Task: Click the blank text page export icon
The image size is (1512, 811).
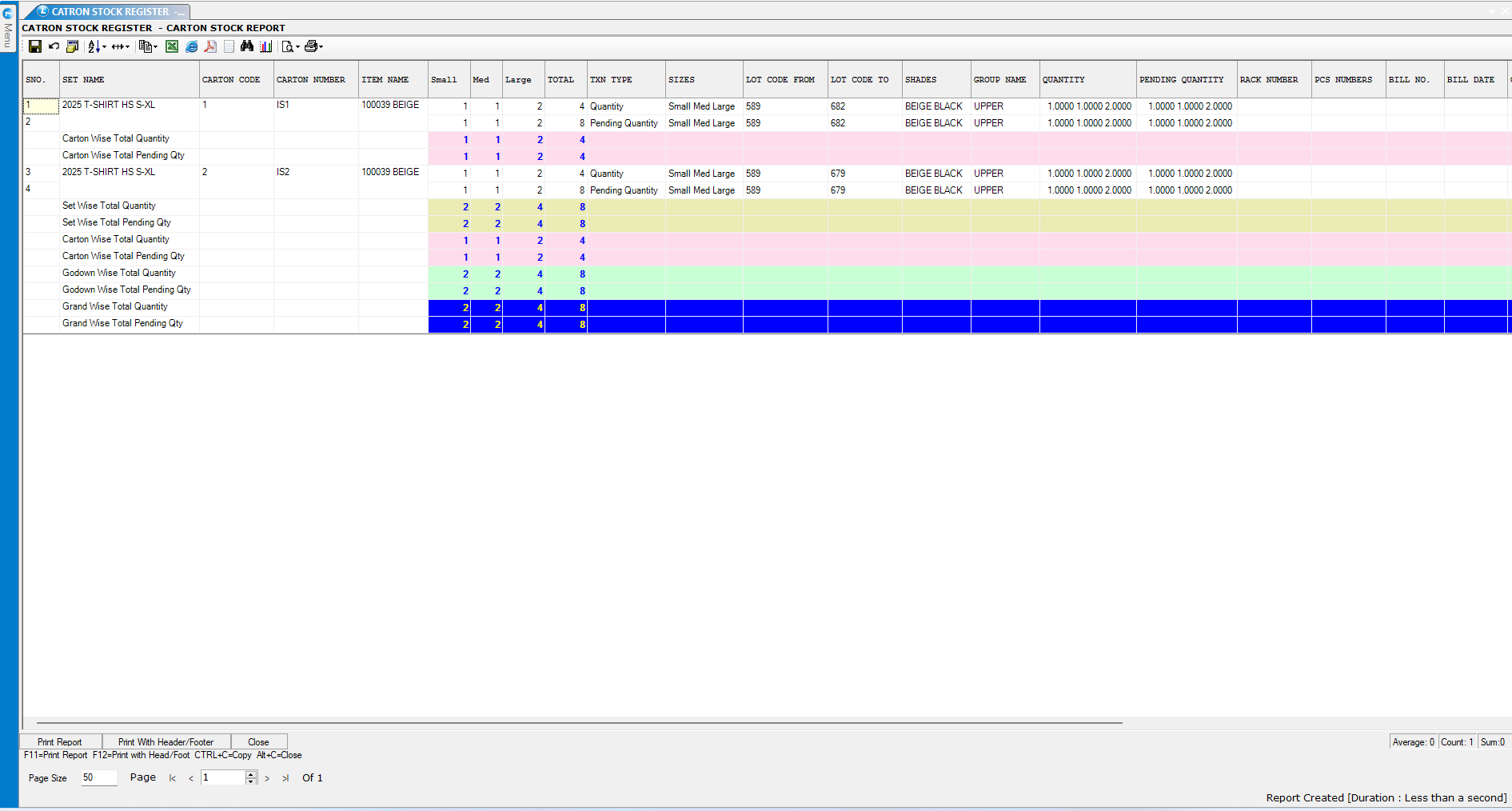Action: tap(229, 46)
